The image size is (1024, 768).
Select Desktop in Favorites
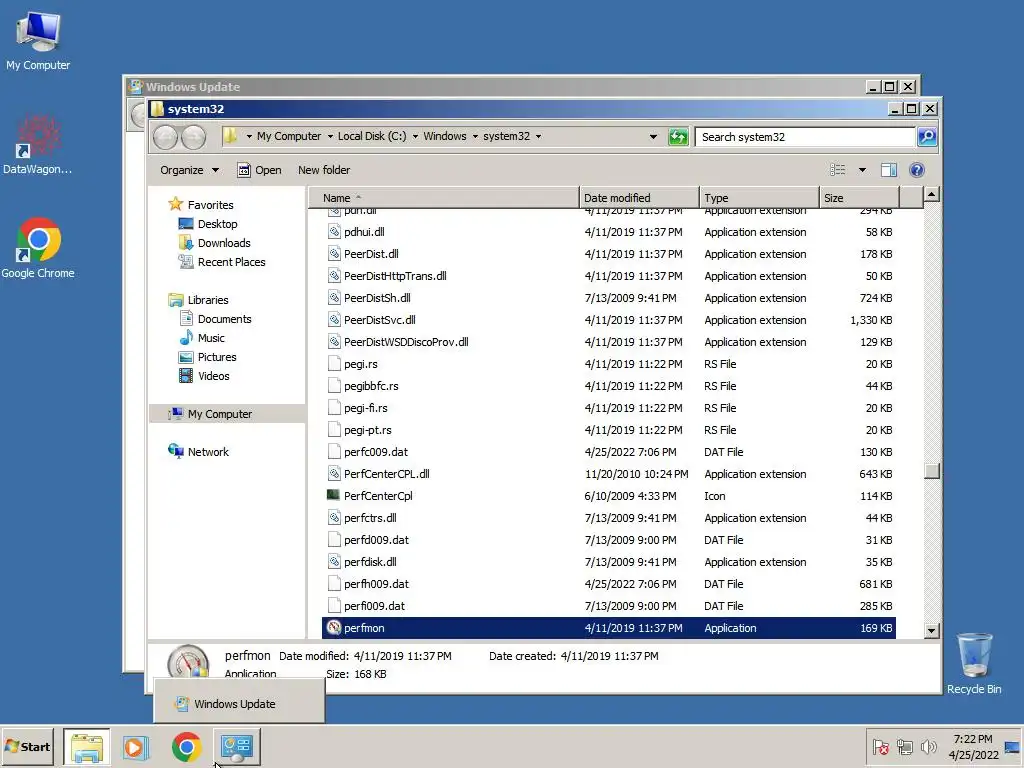(x=217, y=223)
